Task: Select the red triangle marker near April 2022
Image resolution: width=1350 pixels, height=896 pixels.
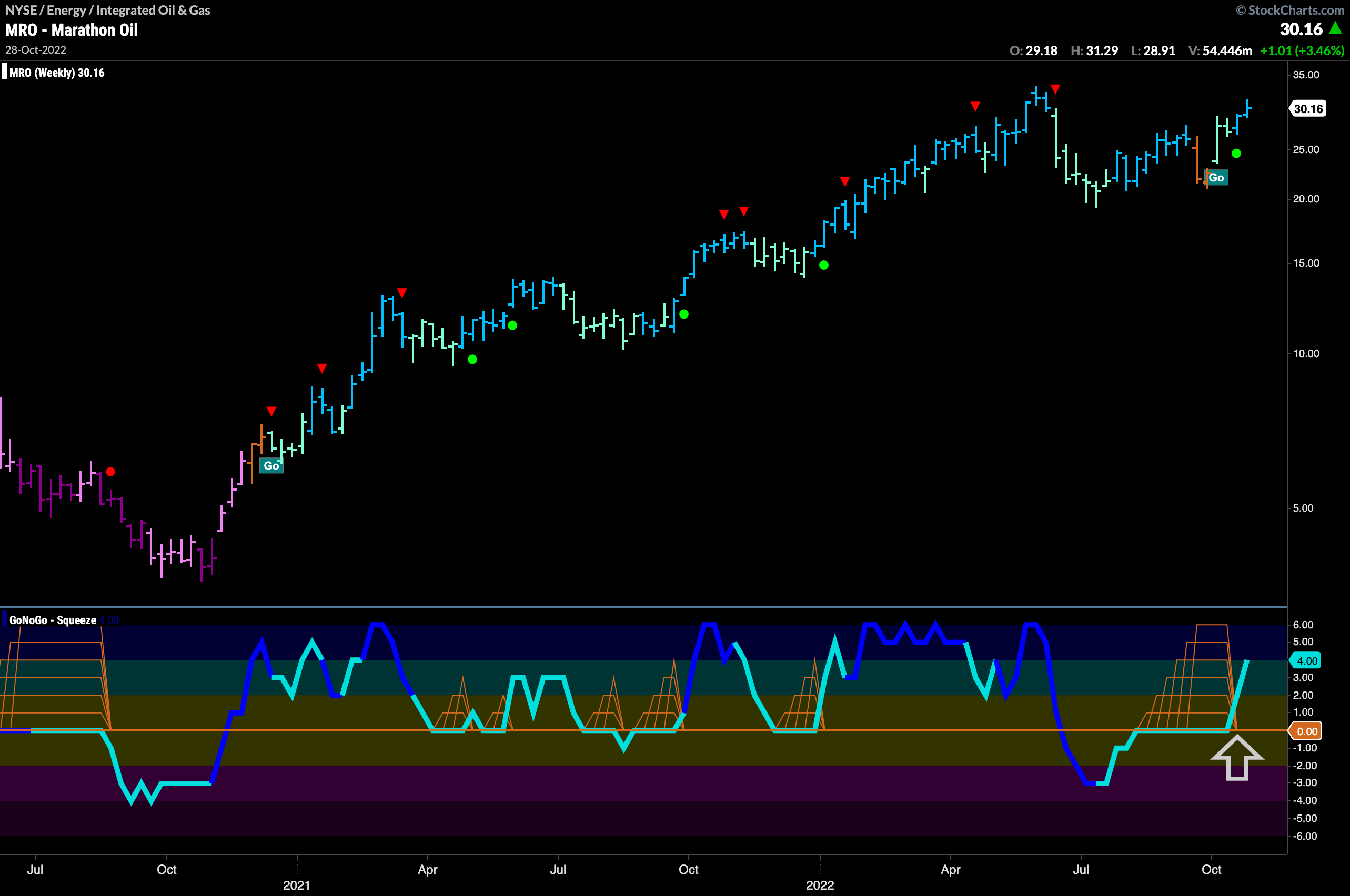Action: click(x=975, y=106)
